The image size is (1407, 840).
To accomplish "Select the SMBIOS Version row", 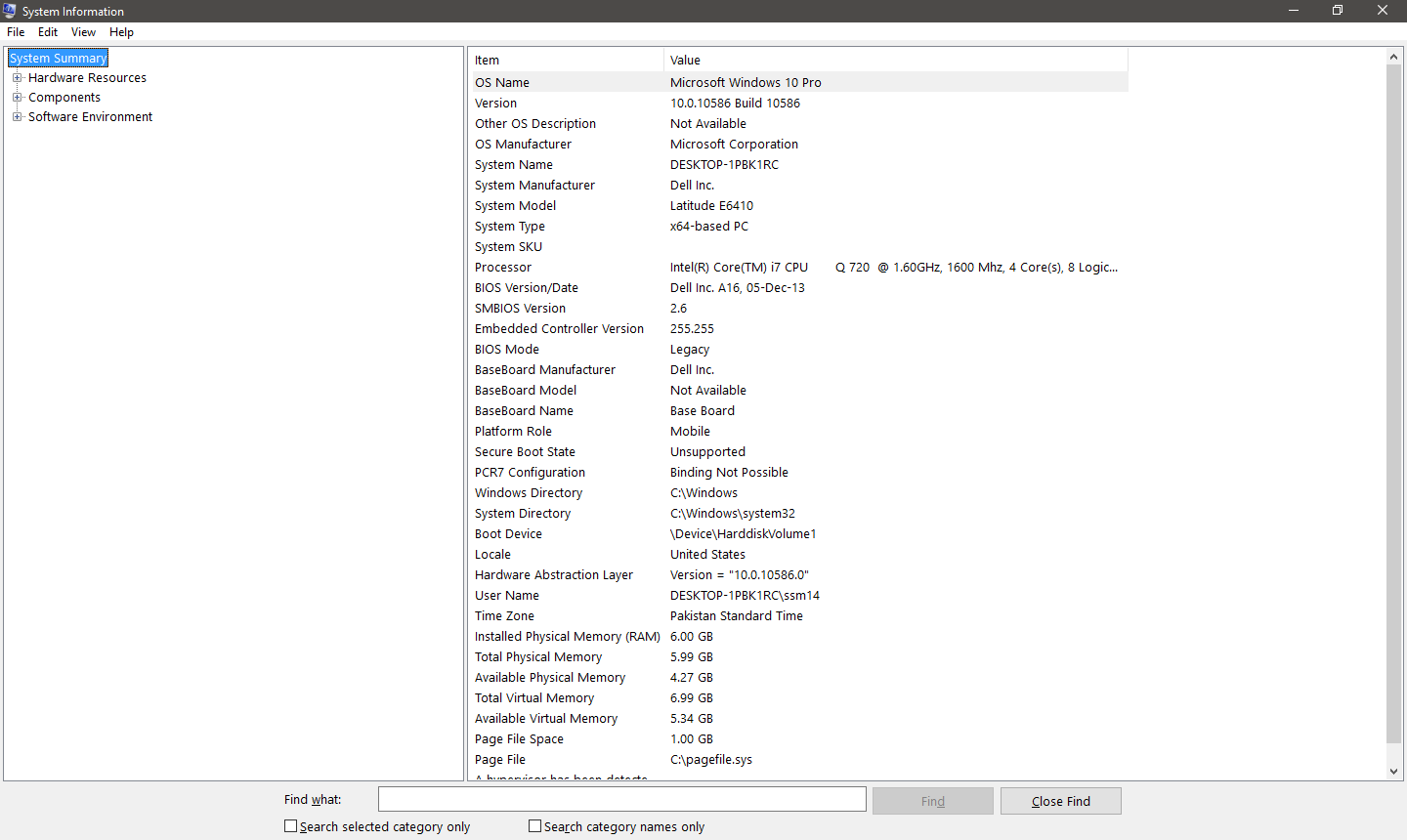I will [x=798, y=308].
